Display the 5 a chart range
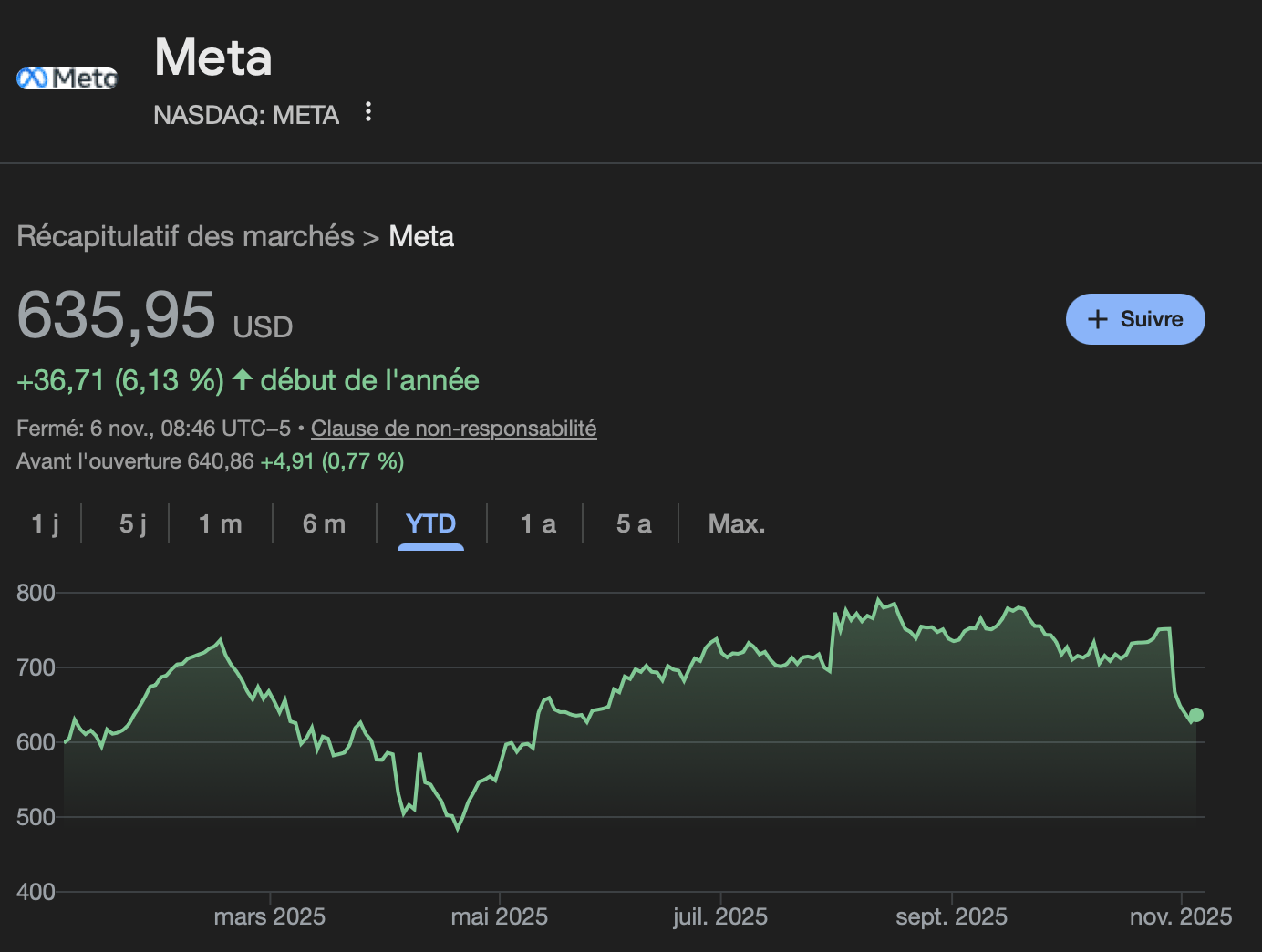 (634, 523)
